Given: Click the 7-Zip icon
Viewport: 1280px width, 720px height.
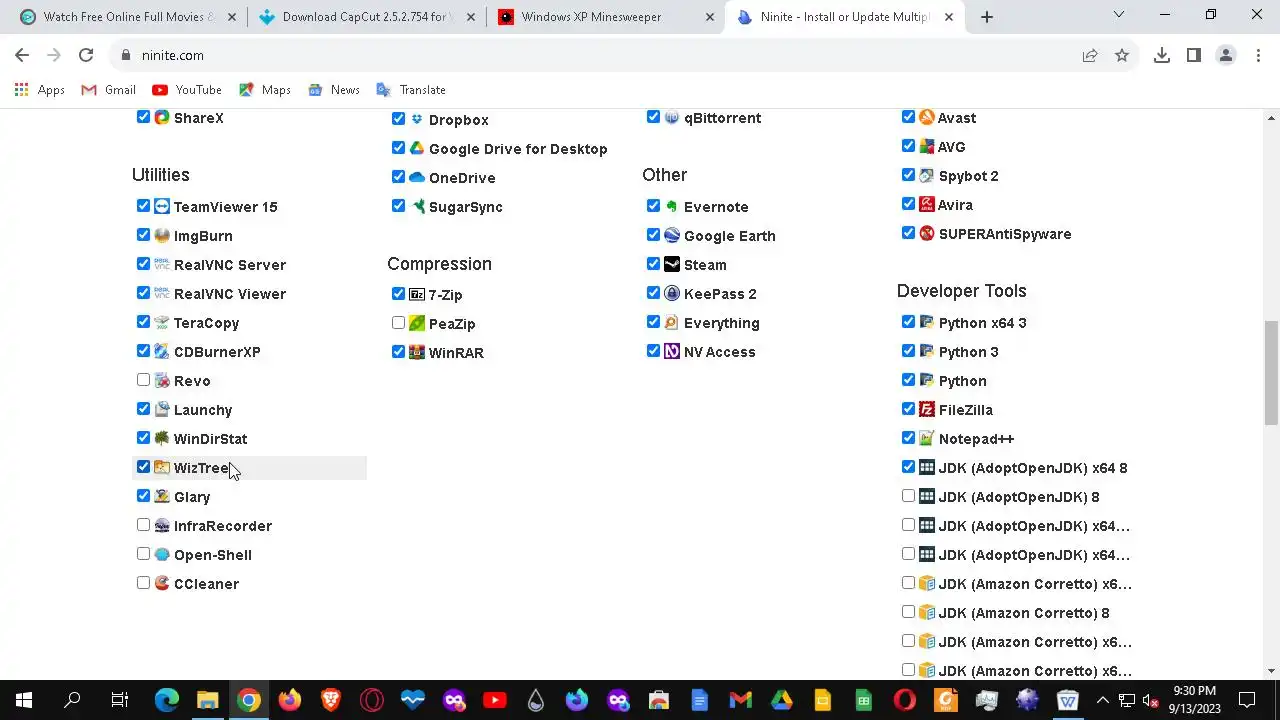Looking at the screenshot, I should tap(417, 294).
